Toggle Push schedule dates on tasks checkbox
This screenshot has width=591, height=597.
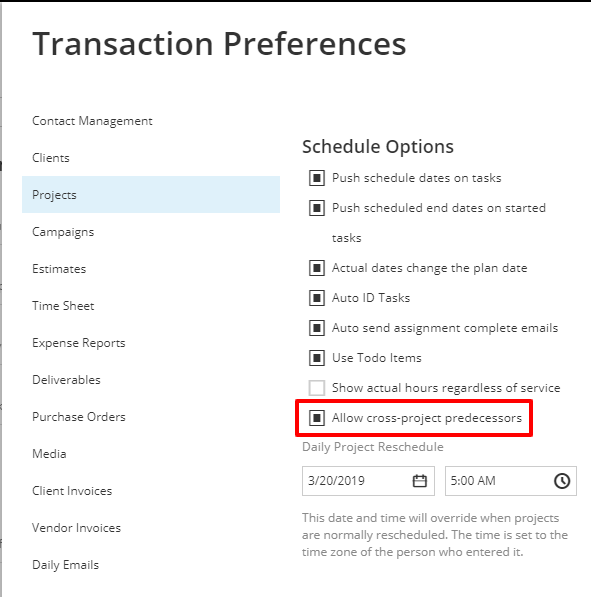pos(317,178)
